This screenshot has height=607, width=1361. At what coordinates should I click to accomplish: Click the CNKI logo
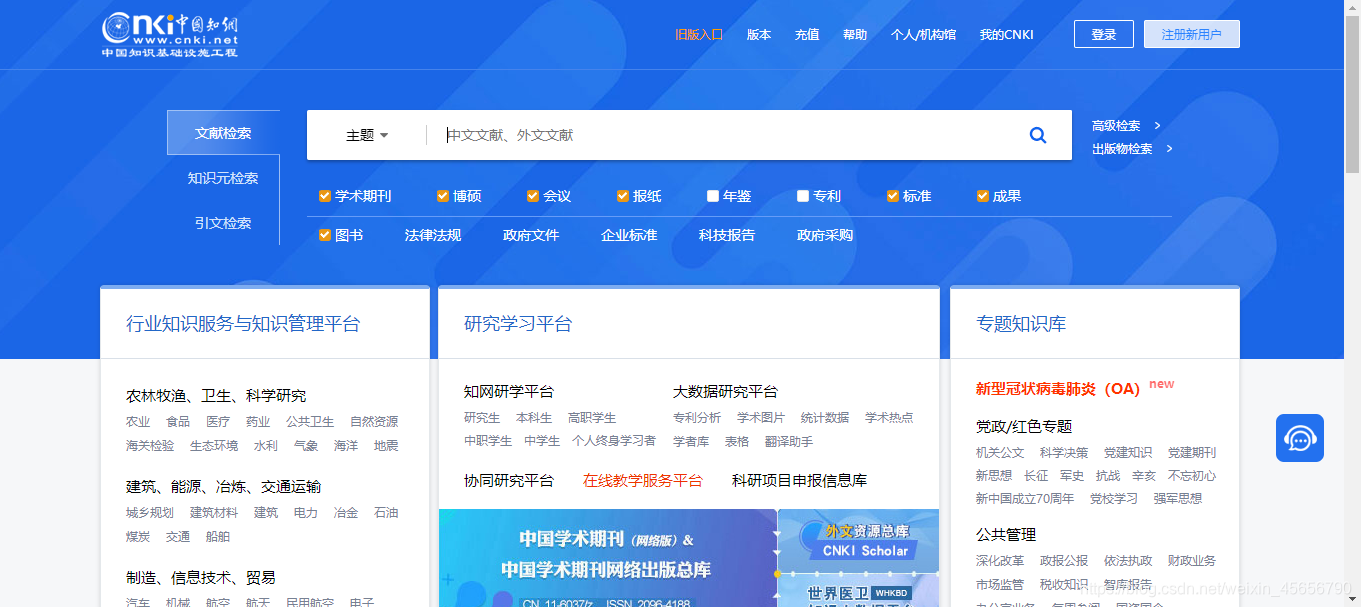[170, 35]
